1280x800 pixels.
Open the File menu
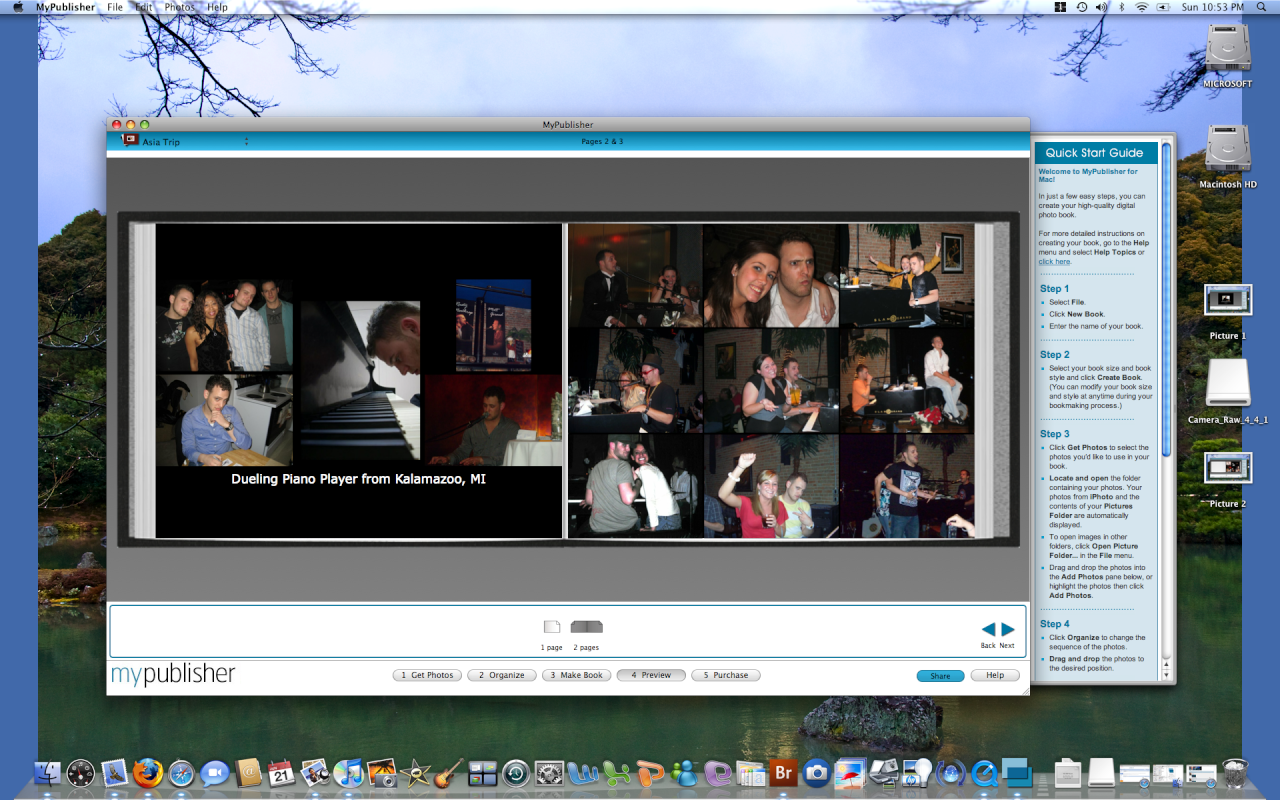click(115, 7)
